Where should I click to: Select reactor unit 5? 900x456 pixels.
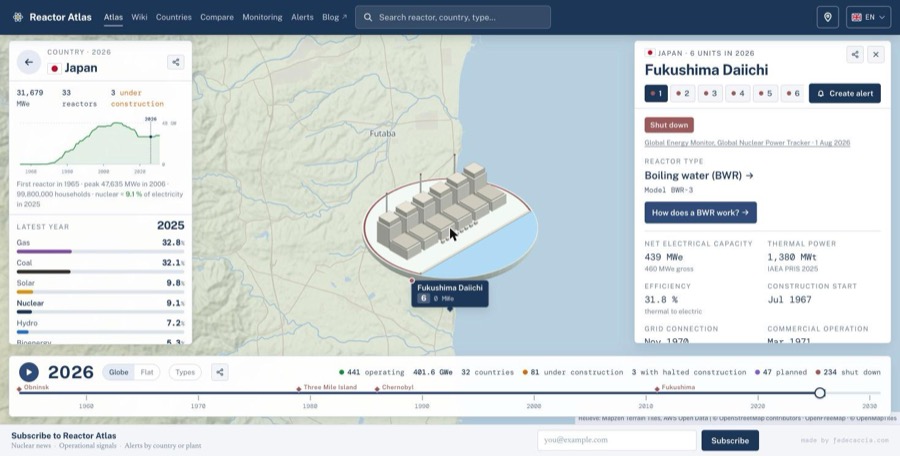coord(765,93)
